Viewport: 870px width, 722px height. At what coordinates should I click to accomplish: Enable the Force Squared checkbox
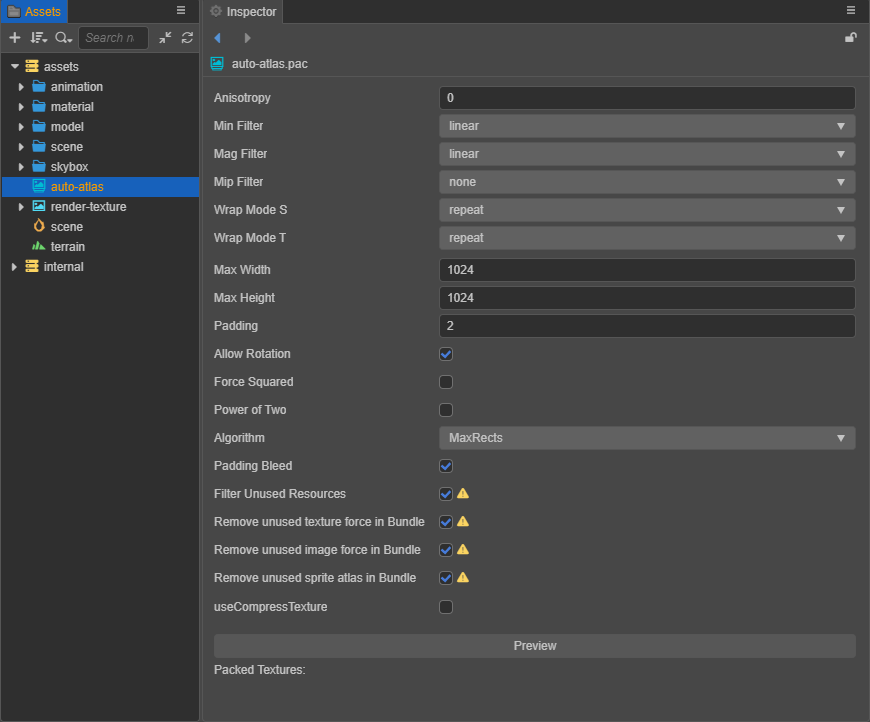446,382
